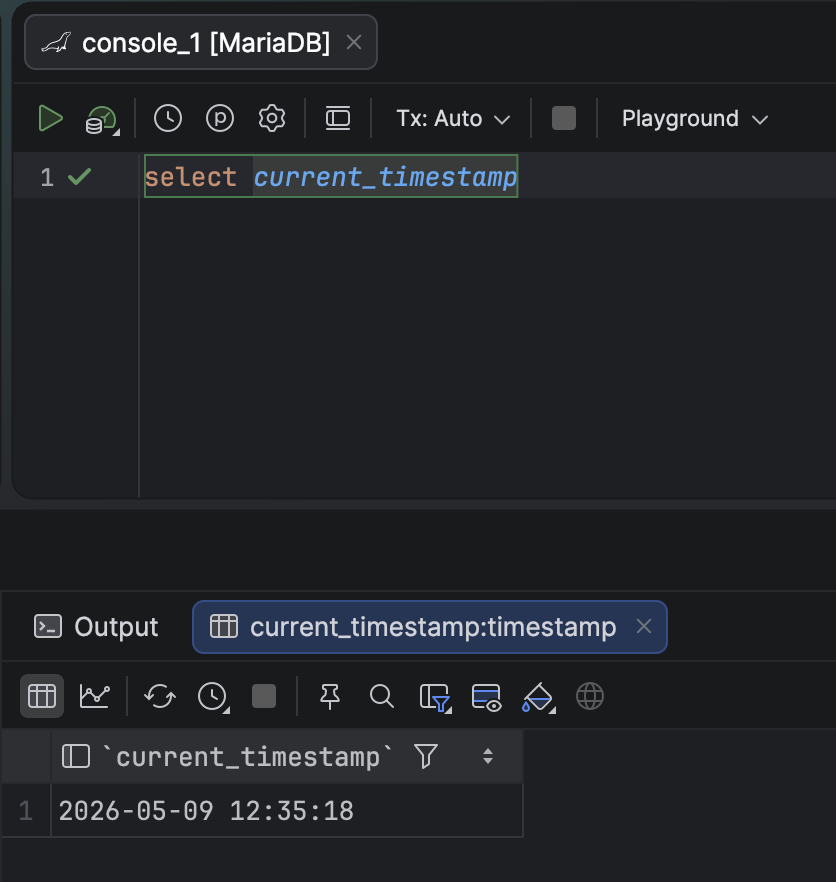Click the green checkmark on line 1
836x882 pixels.
(79, 177)
